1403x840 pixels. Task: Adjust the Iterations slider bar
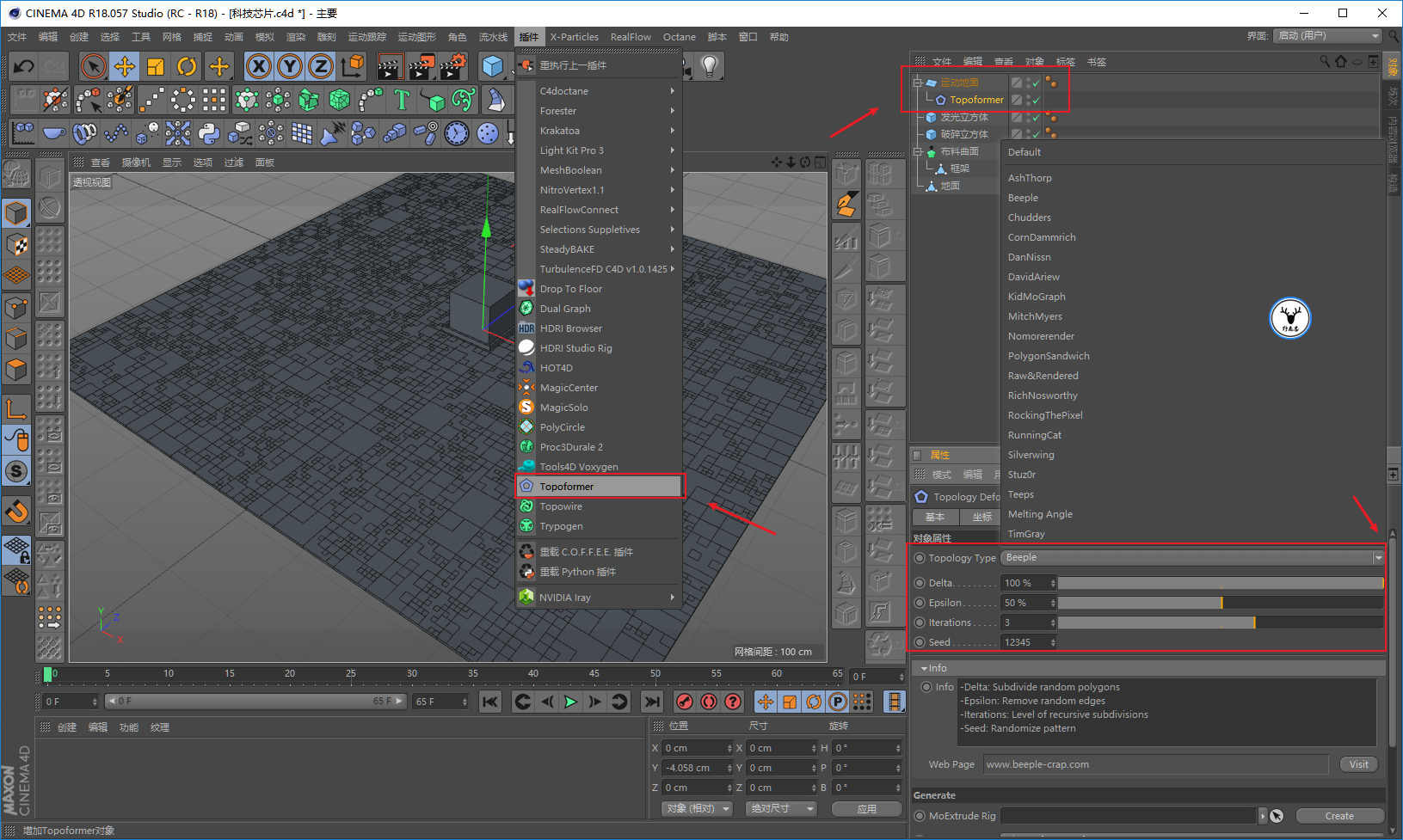click(x=1221, y=622)
